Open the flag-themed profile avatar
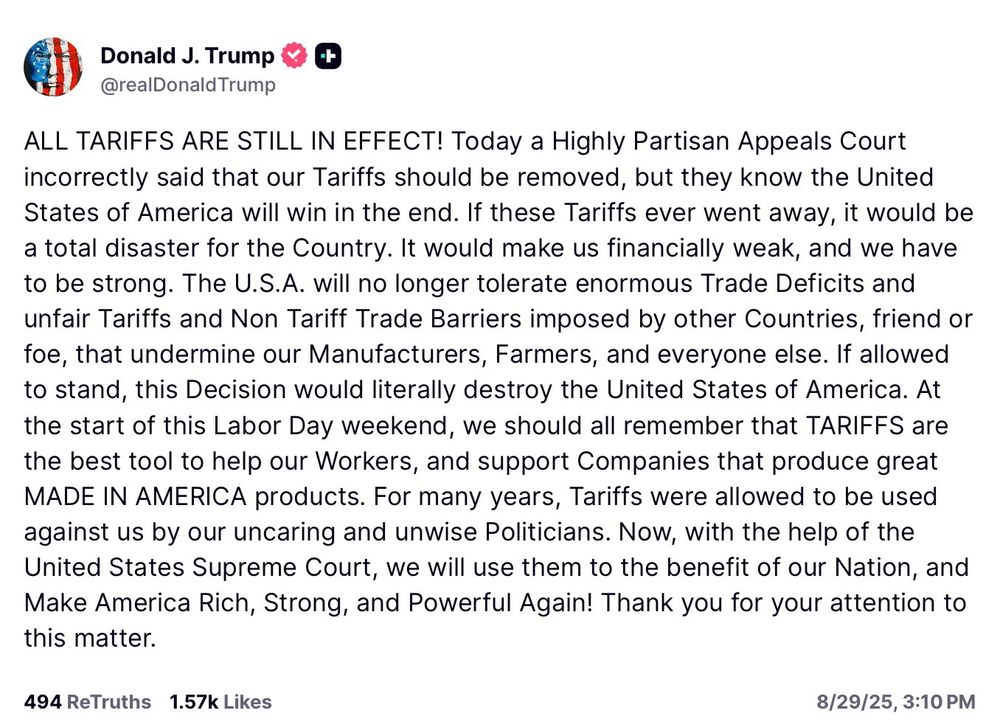The image size is (1000, 724). (x=53, y=67)
